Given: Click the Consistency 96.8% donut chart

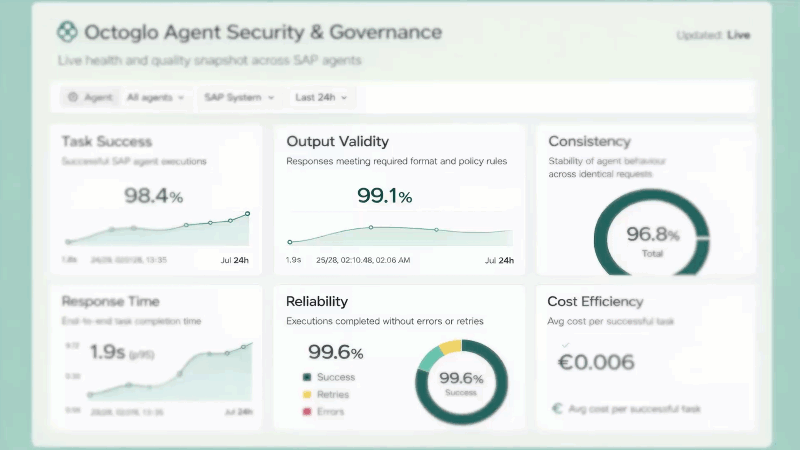Looking at the screenshot, I should coord(652,233).
